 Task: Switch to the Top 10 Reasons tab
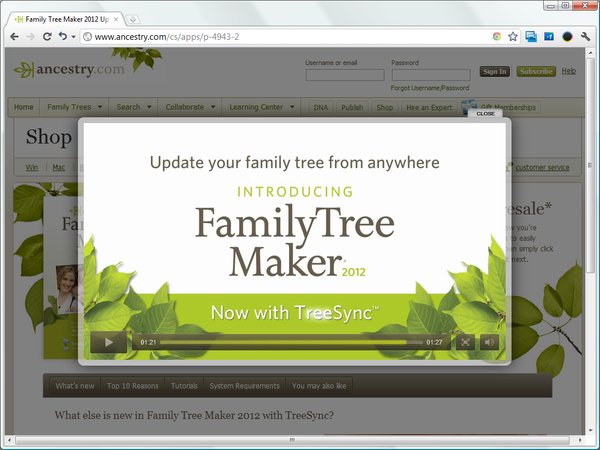point(132,386)
